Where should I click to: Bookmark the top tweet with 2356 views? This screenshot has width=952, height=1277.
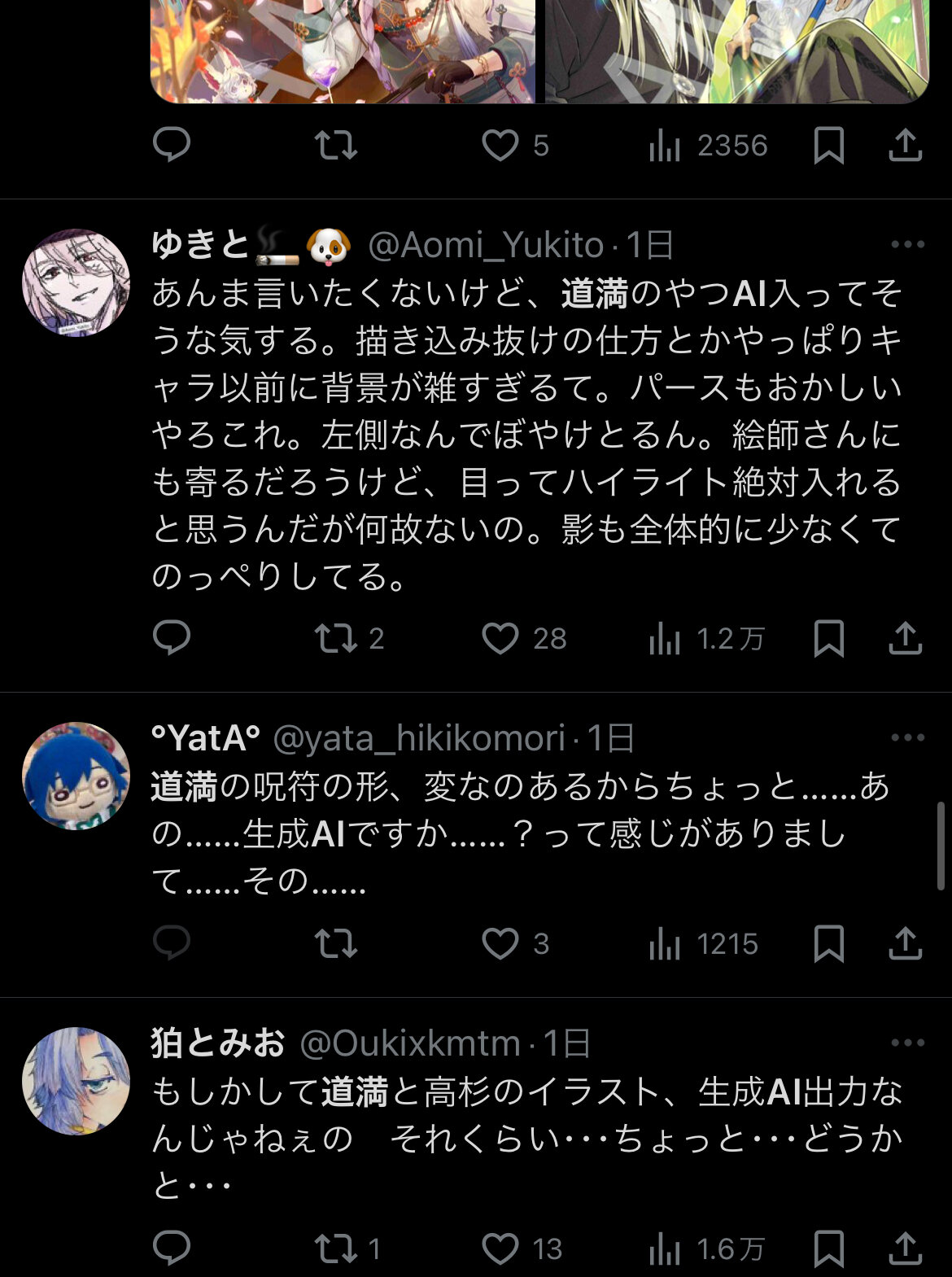[x=828, y=146]
